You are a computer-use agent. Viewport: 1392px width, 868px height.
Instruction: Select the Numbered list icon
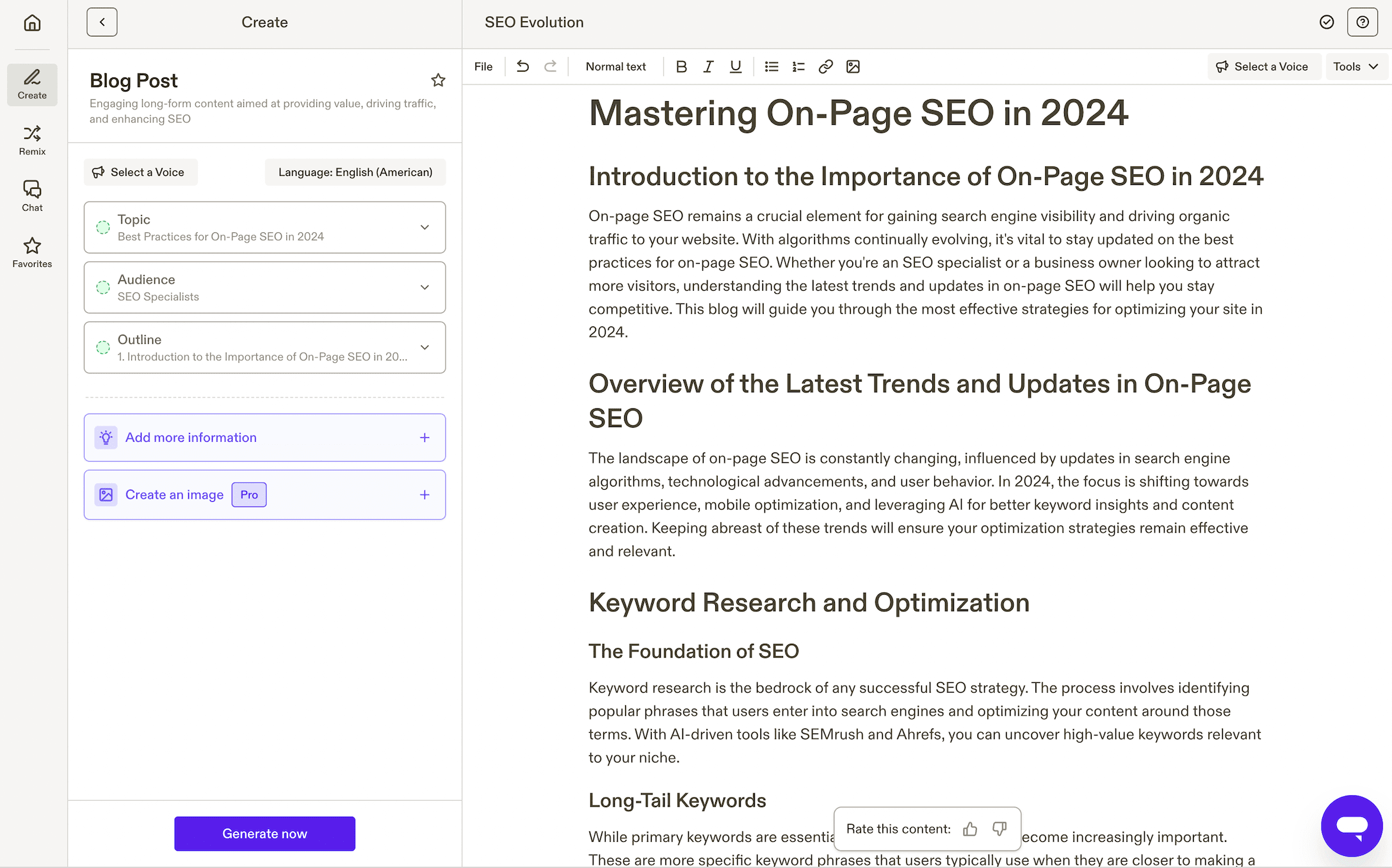tap(797, 66)
